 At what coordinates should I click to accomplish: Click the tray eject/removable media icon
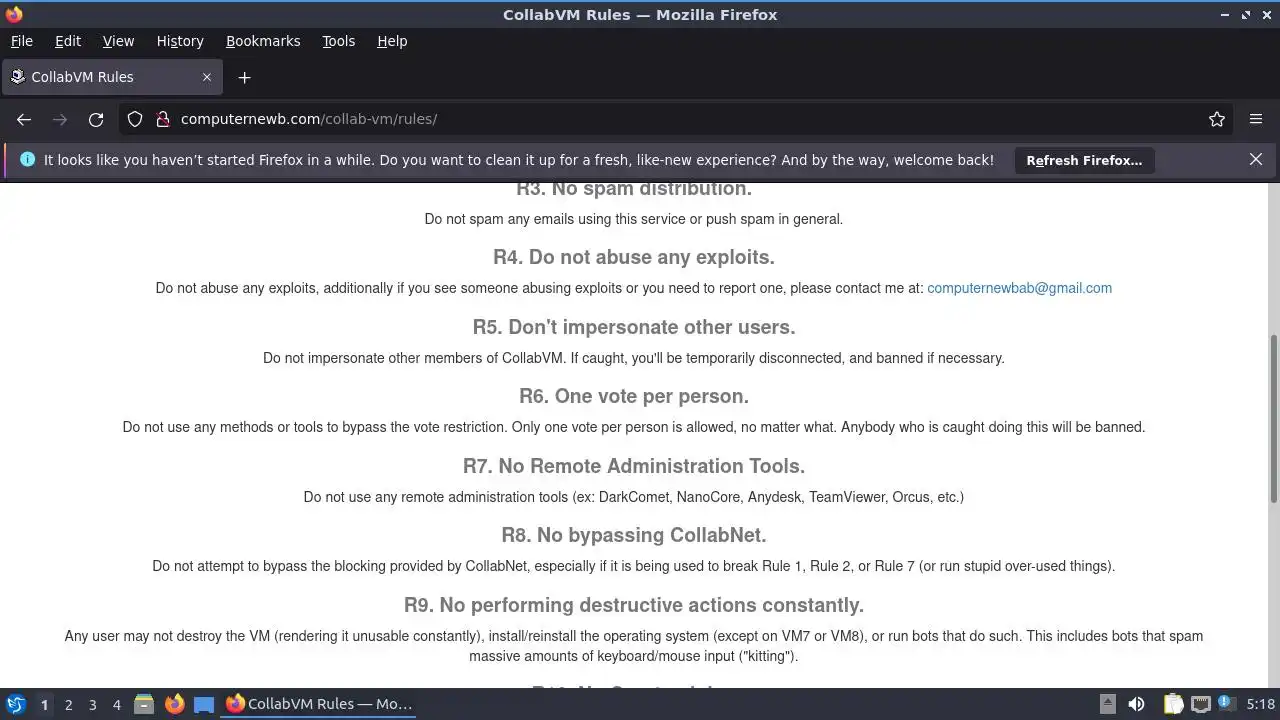point(1107,704)
